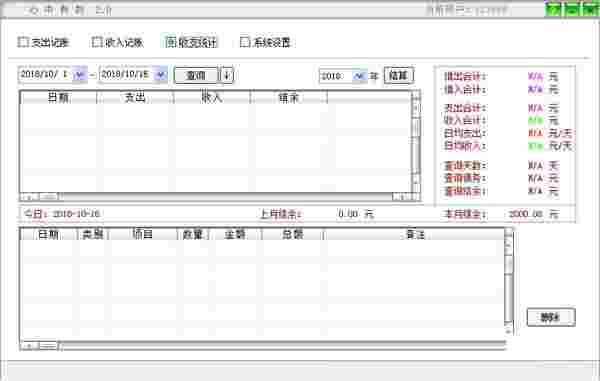The width and height of the screenshot is (600, 381).
Task: Open the 2018 year dropdown
Action: (359, 76)
